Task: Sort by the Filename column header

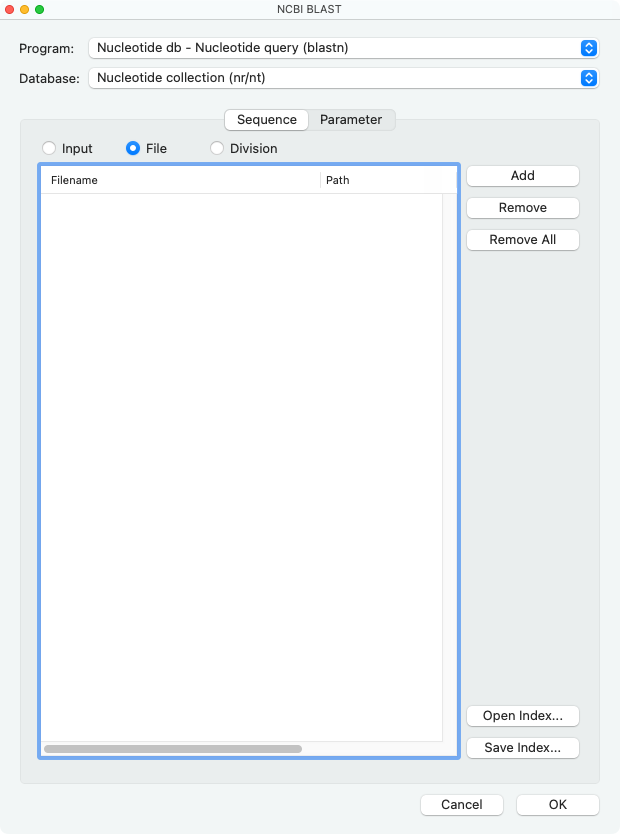Action: pyautogui.click(x=180, y=180)
